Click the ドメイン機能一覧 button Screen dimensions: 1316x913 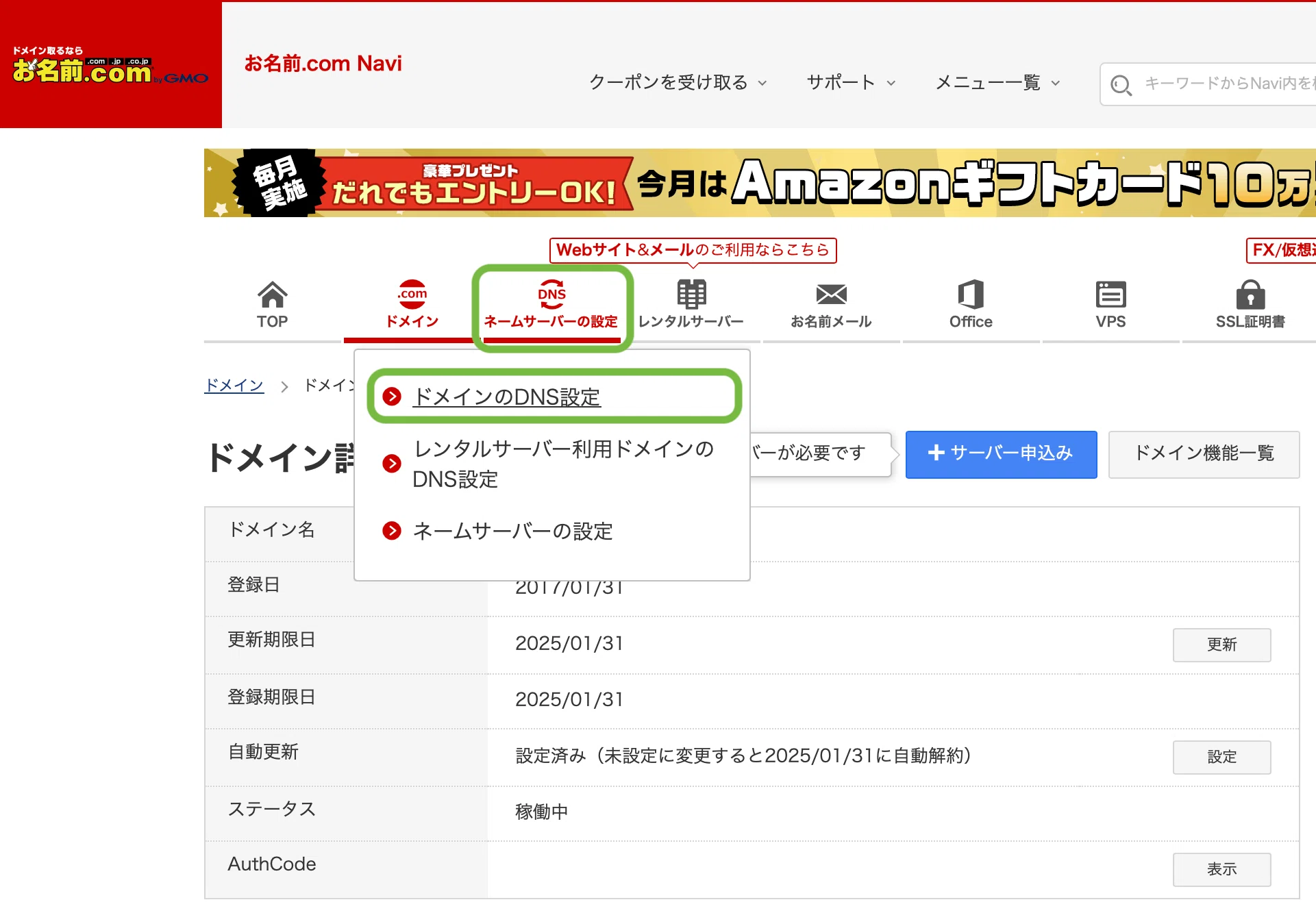click(x=1204, y=453)
